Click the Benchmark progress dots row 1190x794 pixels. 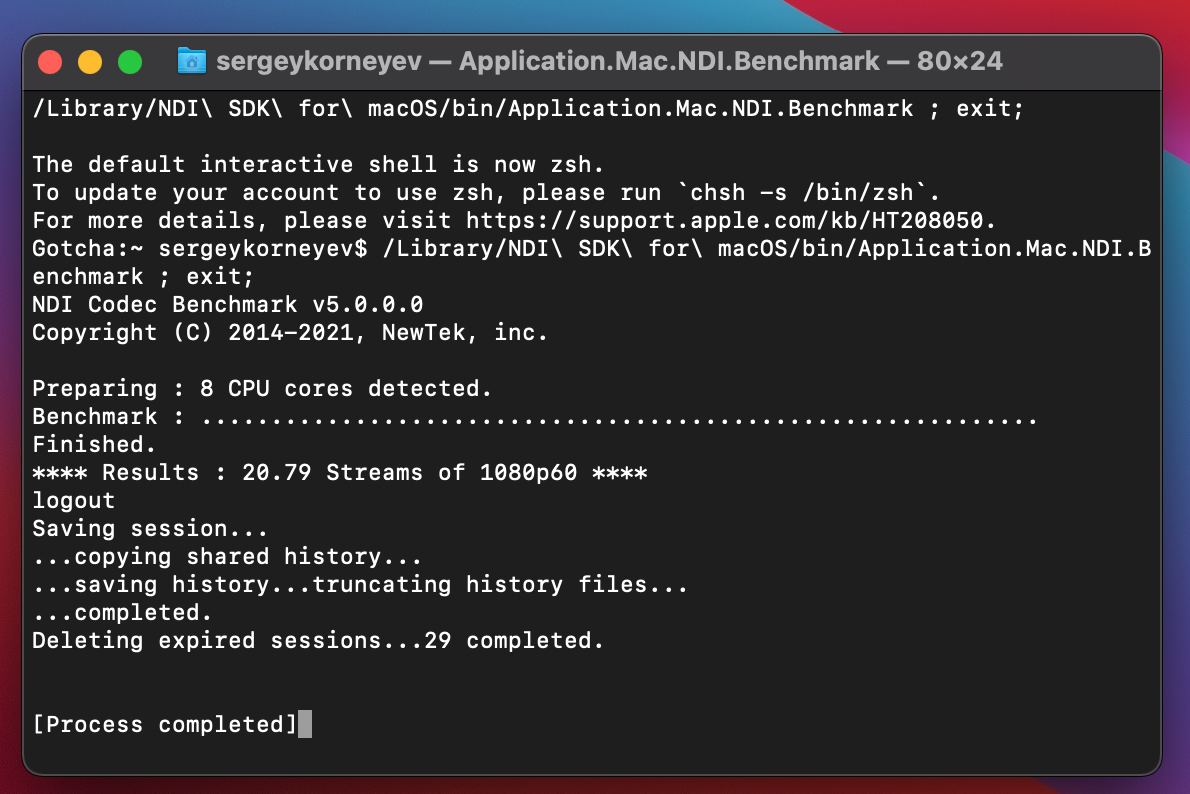pos(620,416)
